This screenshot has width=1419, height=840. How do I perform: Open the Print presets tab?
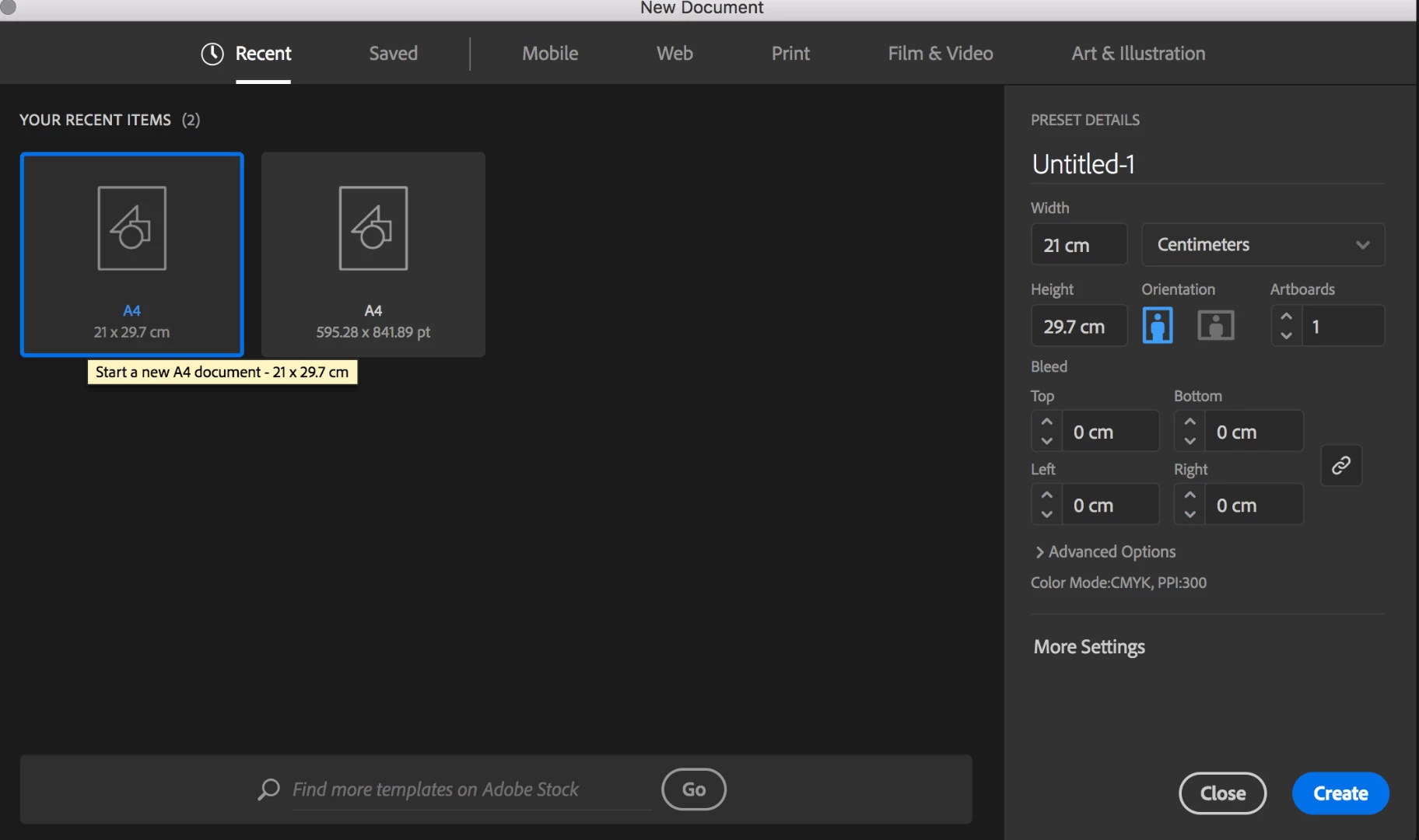pyautogui.click(x=790, y=54)
